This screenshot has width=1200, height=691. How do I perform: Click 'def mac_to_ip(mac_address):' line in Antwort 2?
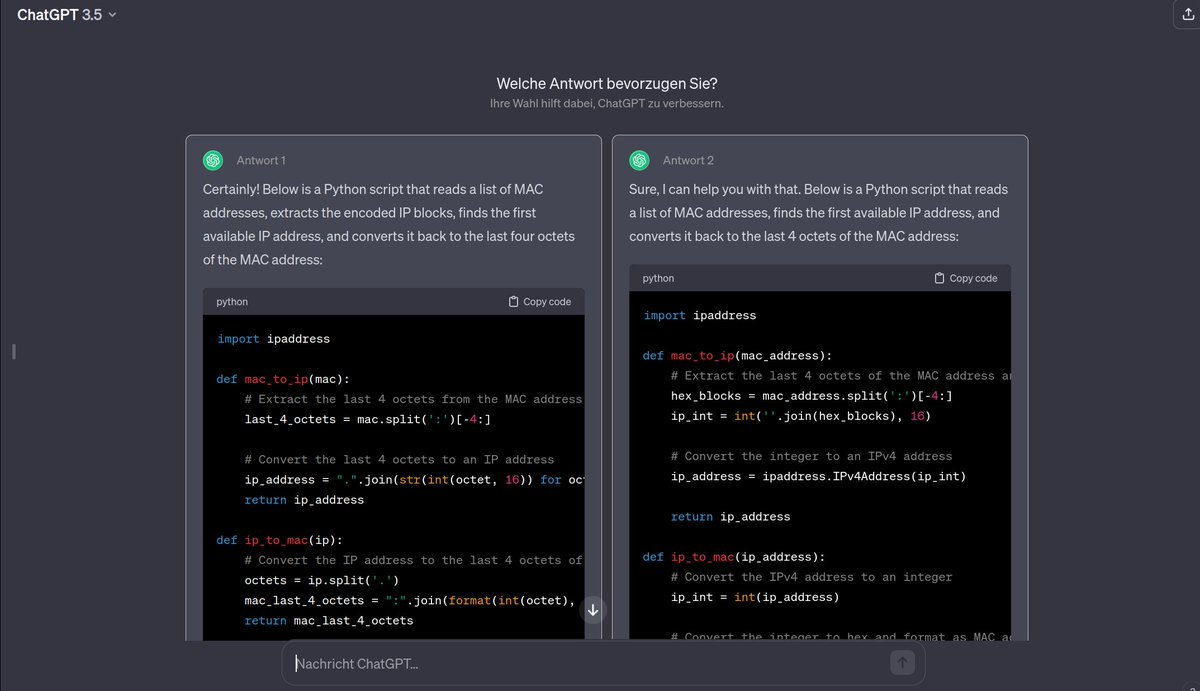coord(737,355)
